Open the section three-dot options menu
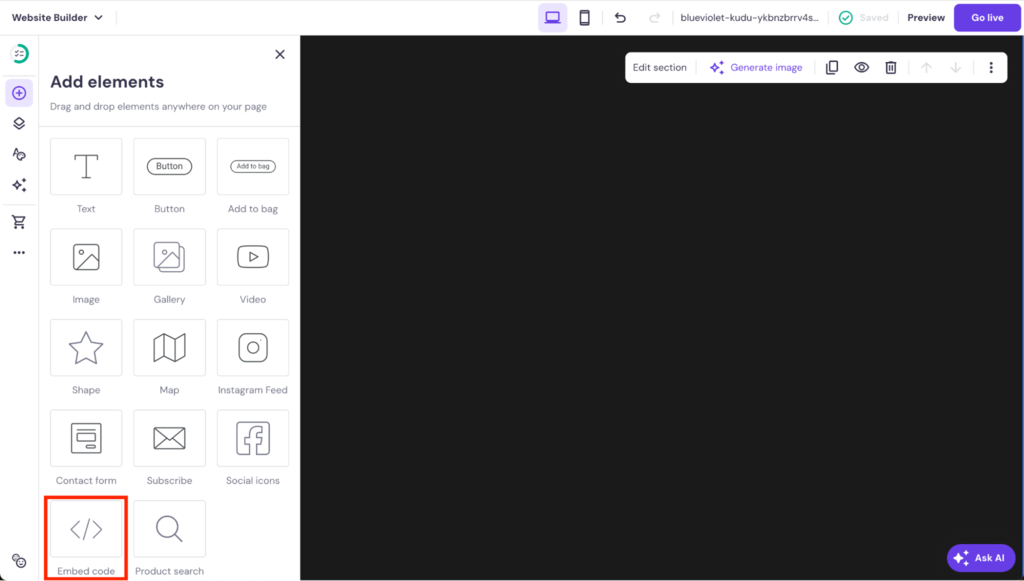 991,67
